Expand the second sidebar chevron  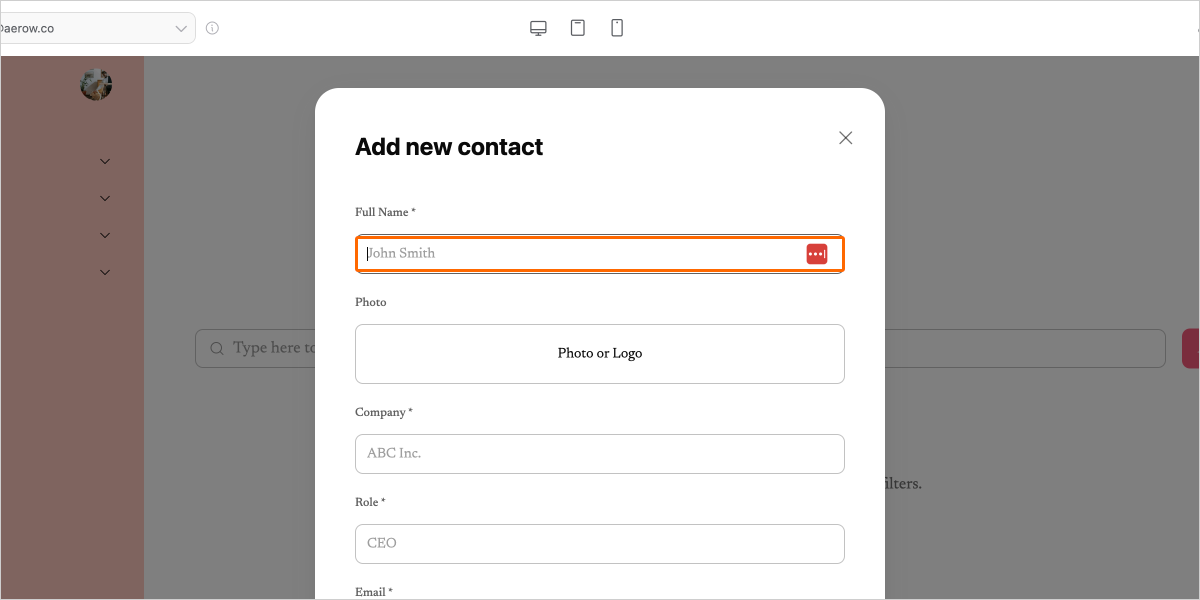(x=105, y=198)
